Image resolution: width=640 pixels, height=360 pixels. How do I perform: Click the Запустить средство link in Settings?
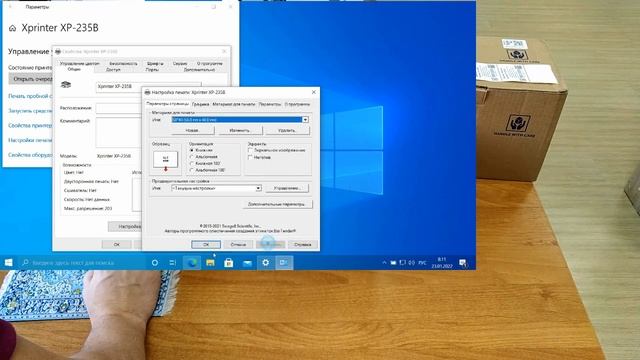pyautogui.click(x=31, y=111)
